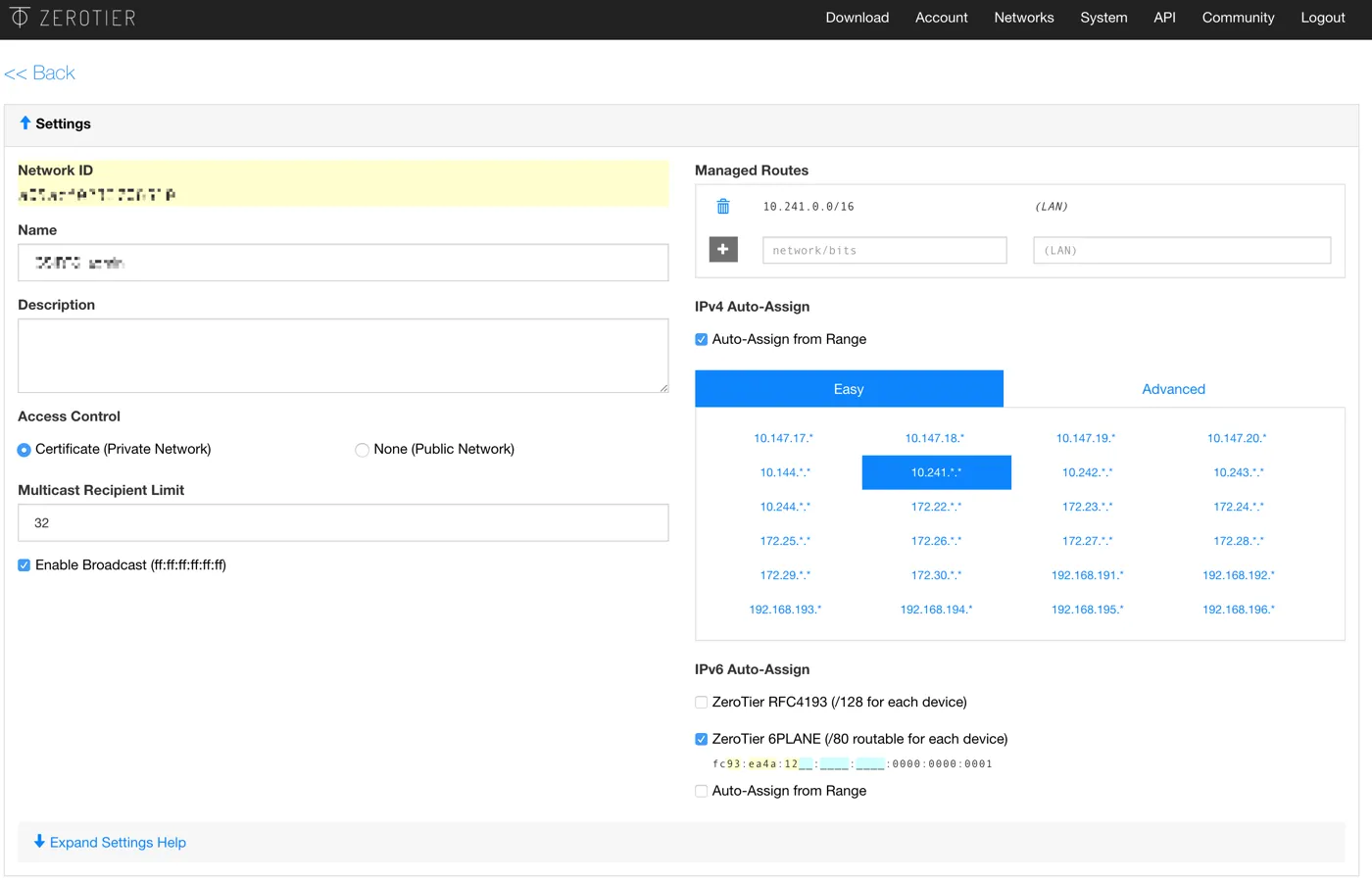This screenshot has height=880, width=1372.
Task: Choose the 10.147.17.* range
Action: (784, 438)
